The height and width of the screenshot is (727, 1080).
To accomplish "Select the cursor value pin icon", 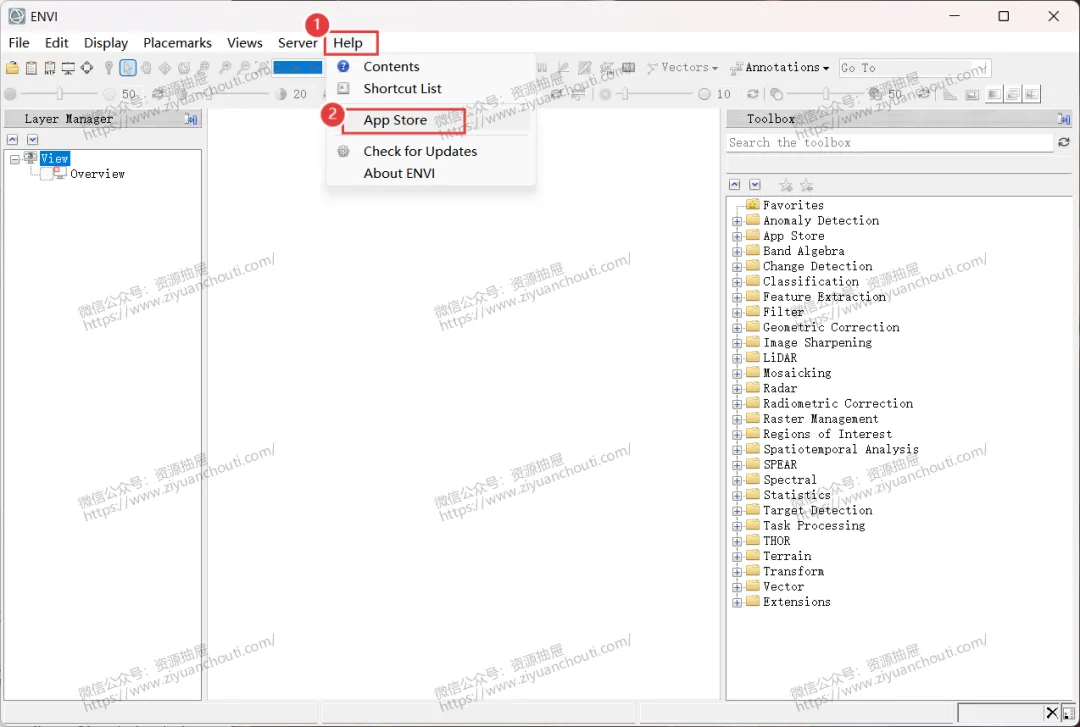I will (109, 68).
